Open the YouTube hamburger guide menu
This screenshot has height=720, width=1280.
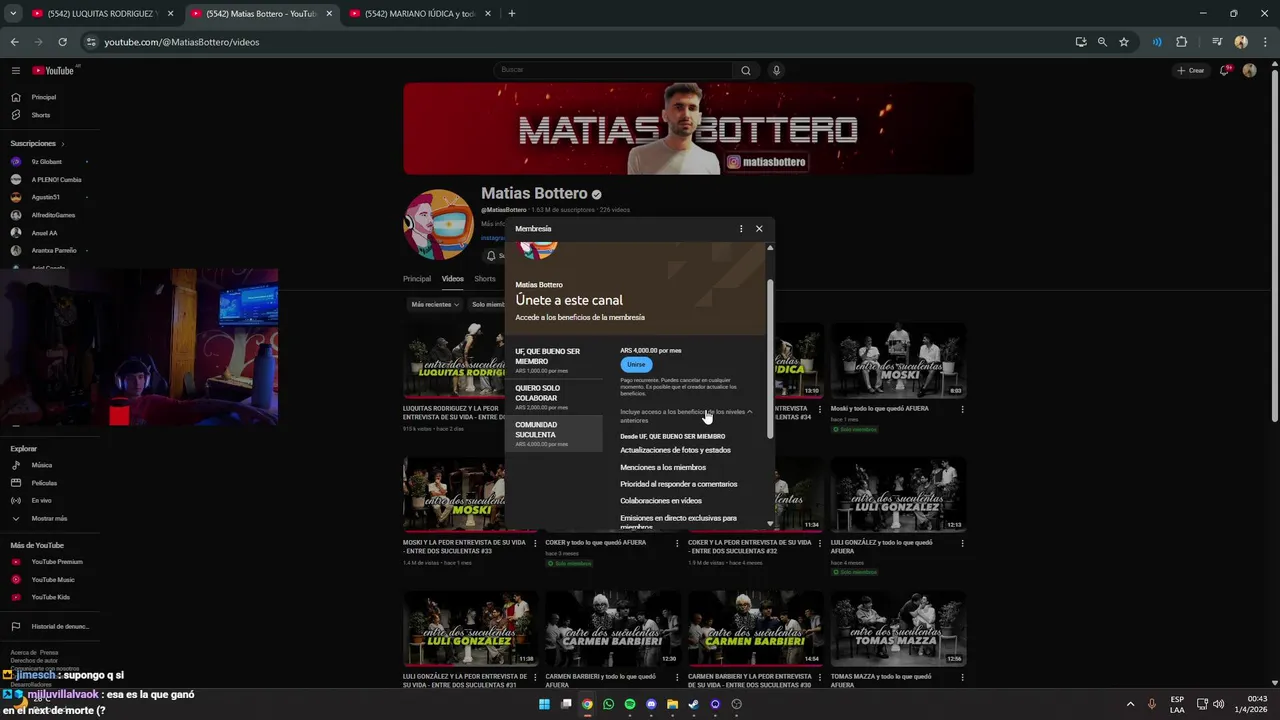[16, 70]
